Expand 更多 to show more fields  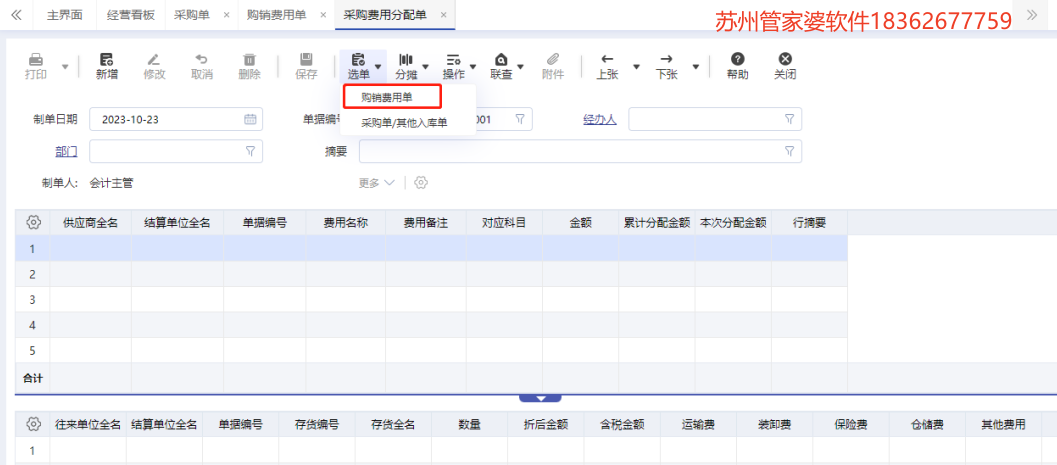377,183
